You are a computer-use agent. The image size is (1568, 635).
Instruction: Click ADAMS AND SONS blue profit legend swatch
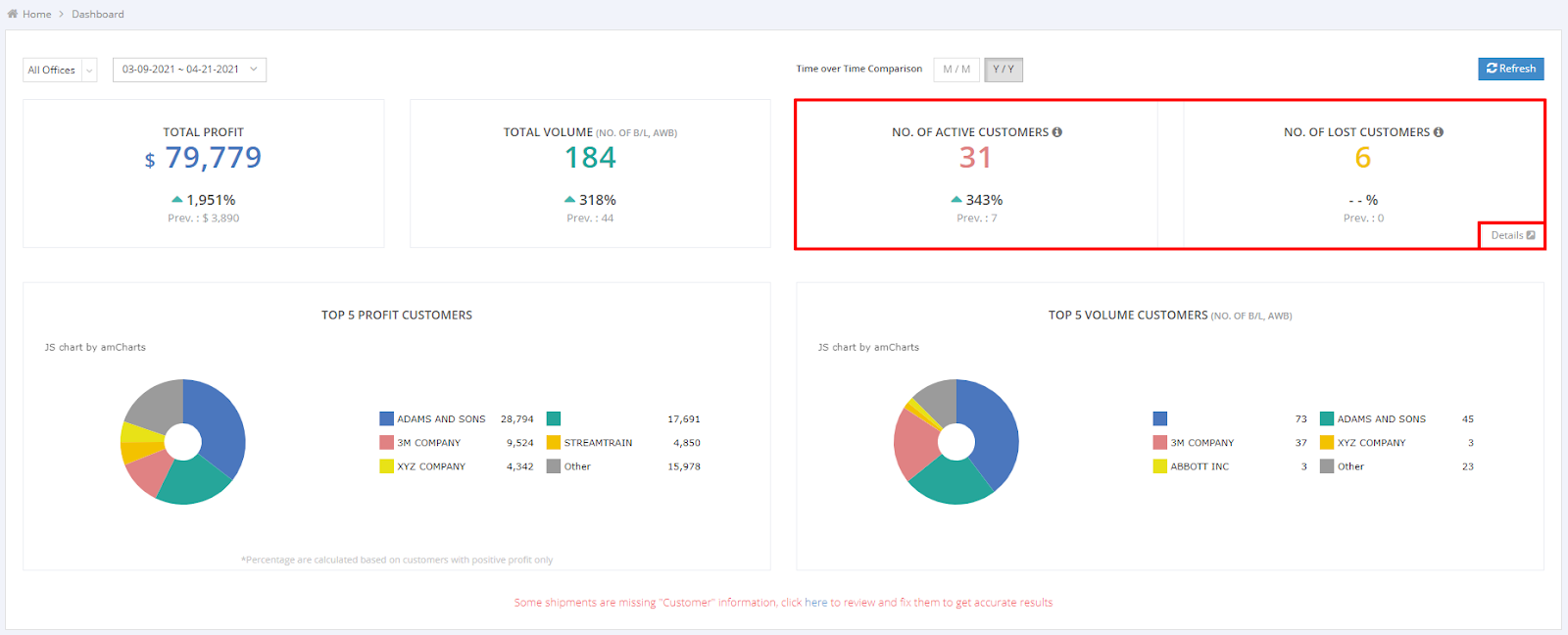(386, 418)
